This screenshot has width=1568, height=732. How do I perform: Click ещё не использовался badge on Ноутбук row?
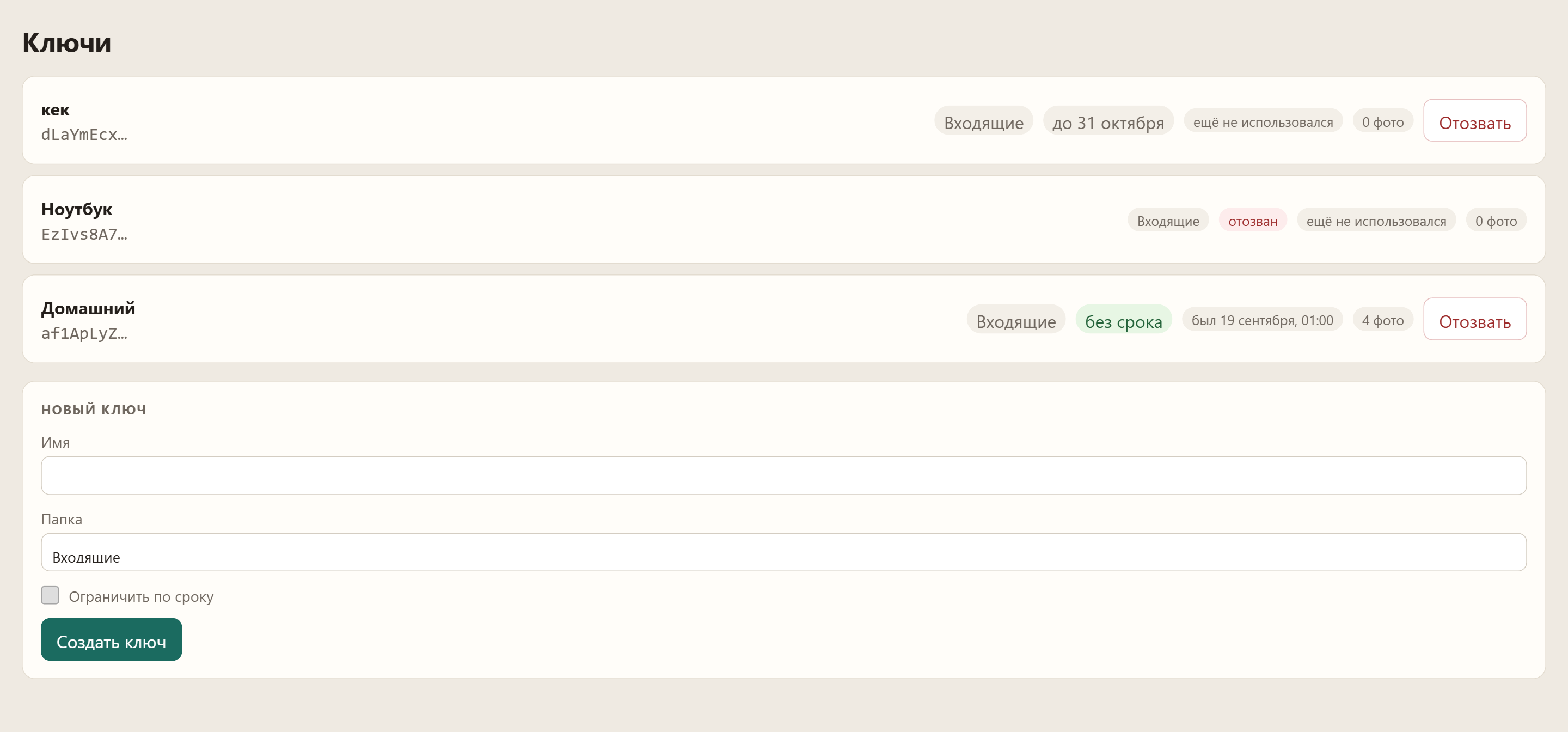[x=1376, y=220]
